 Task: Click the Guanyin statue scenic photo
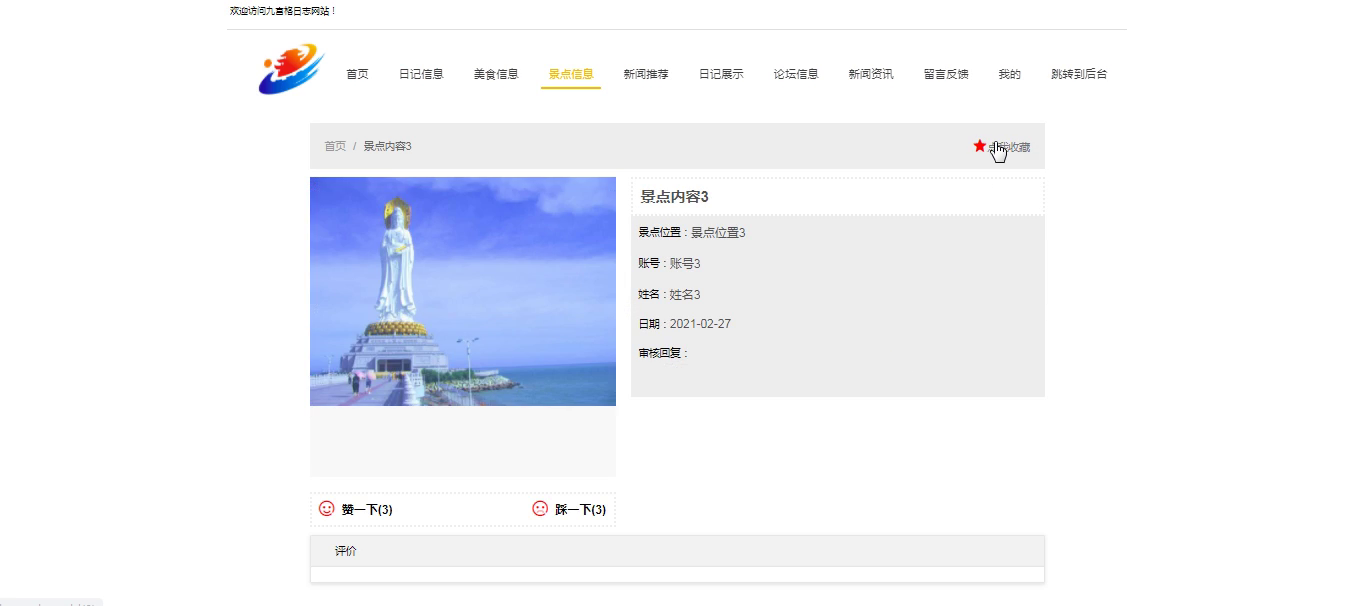coord(463,291)
